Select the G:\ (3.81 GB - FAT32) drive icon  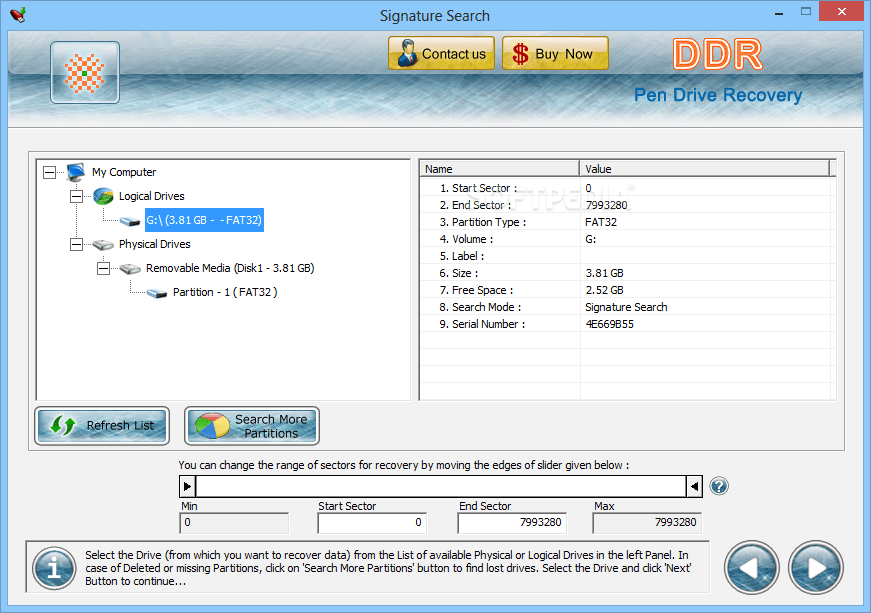coord(129,220)
